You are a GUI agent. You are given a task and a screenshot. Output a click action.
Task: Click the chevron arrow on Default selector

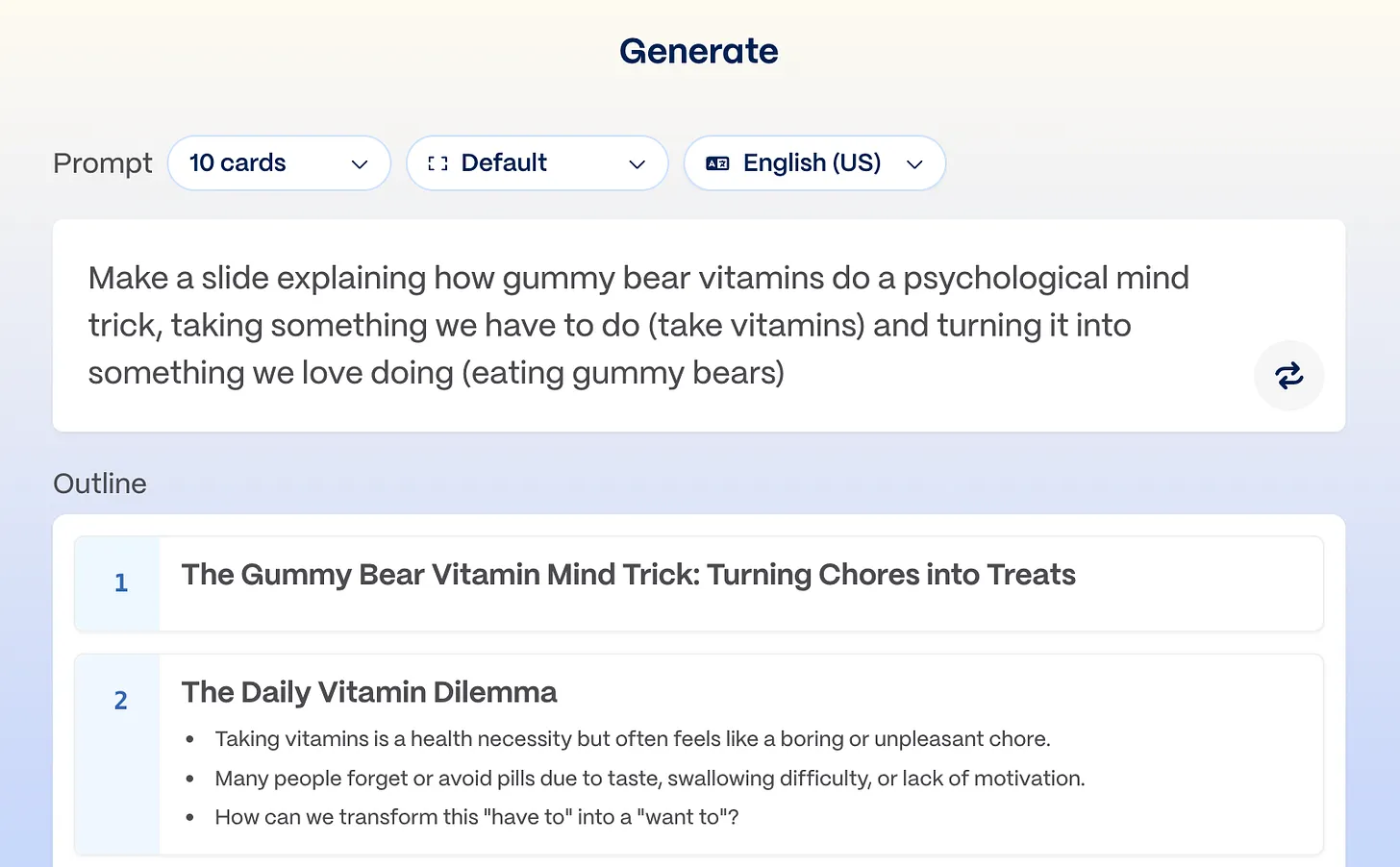pyautogui.click(x=637, y=164)
